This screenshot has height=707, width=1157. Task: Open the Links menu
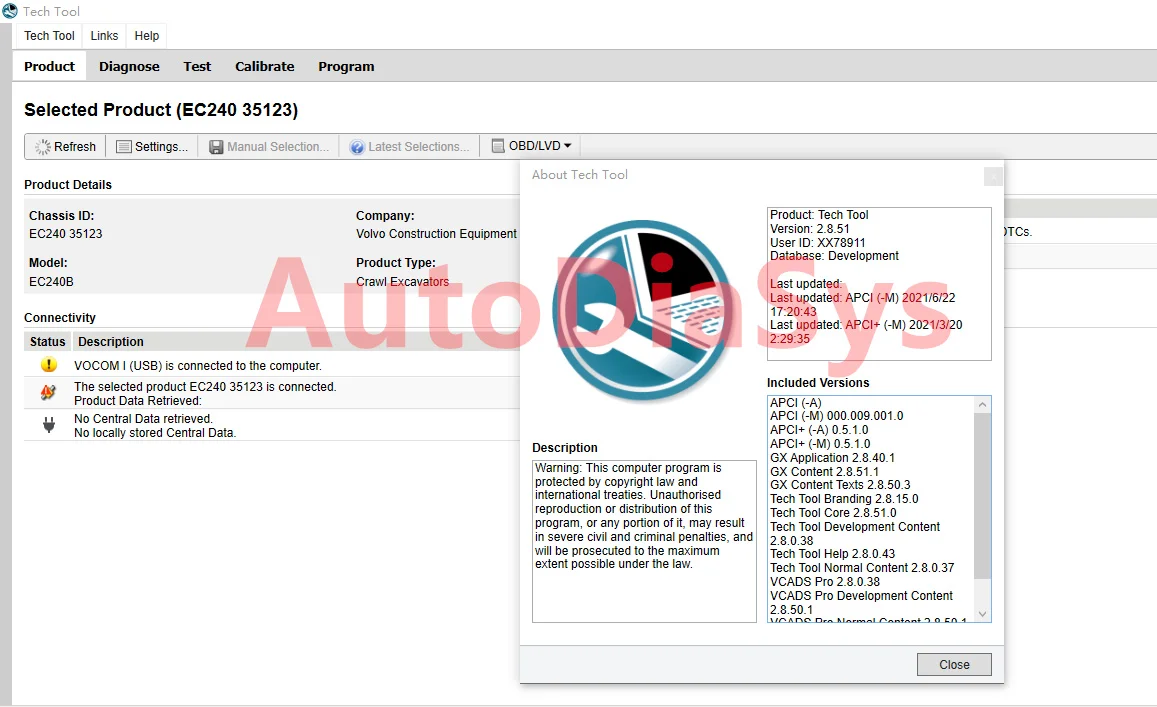[x=104, y=35]
